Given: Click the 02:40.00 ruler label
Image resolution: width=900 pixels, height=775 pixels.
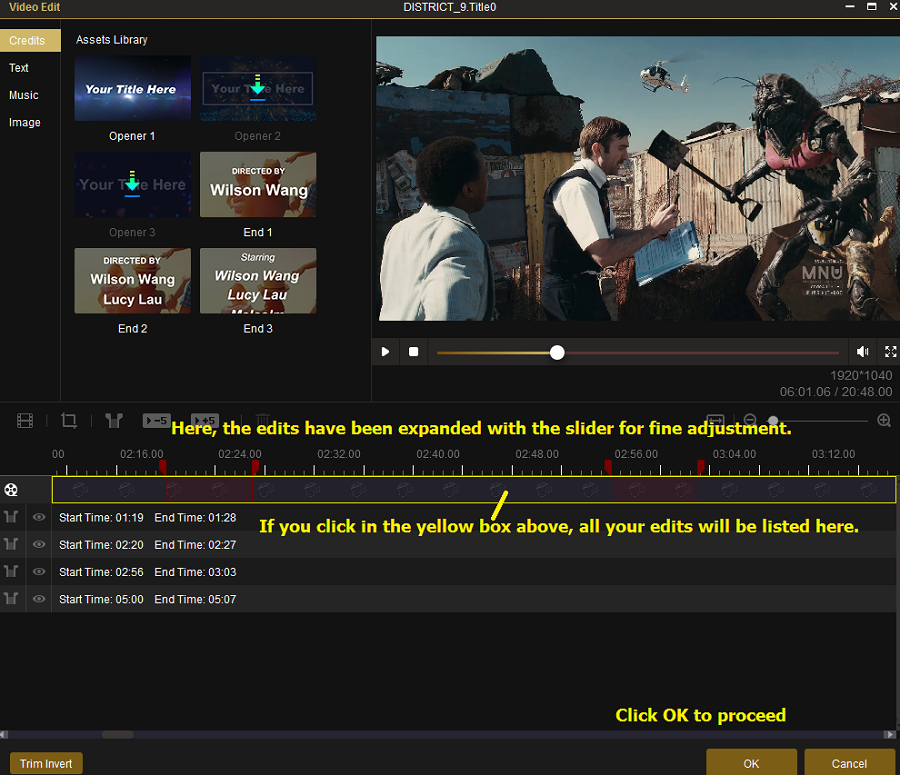Looking at the screenshot, I should (x=438, y=454).
